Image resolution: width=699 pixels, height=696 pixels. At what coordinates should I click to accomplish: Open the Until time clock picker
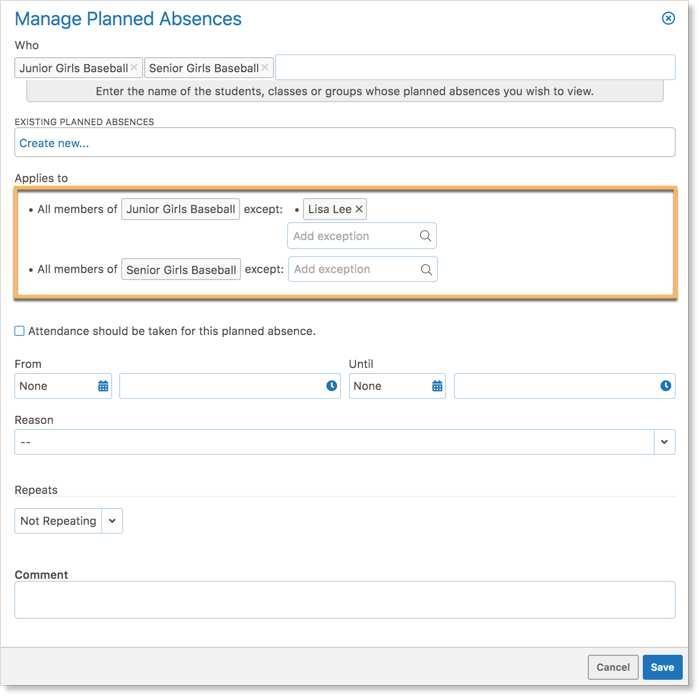coord(665,386)
